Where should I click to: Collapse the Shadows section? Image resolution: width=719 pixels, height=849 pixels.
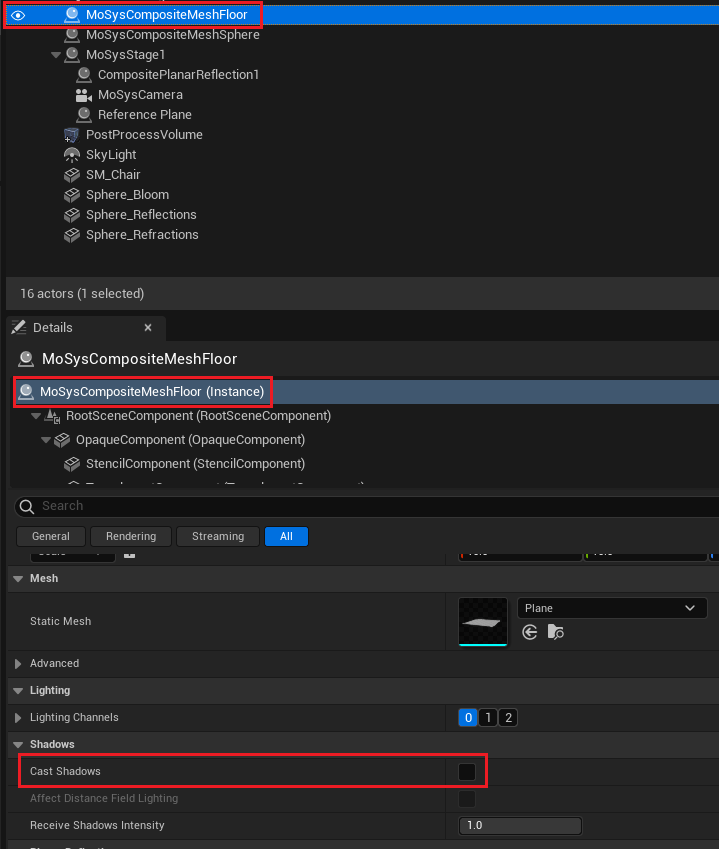tap(18, 744)
